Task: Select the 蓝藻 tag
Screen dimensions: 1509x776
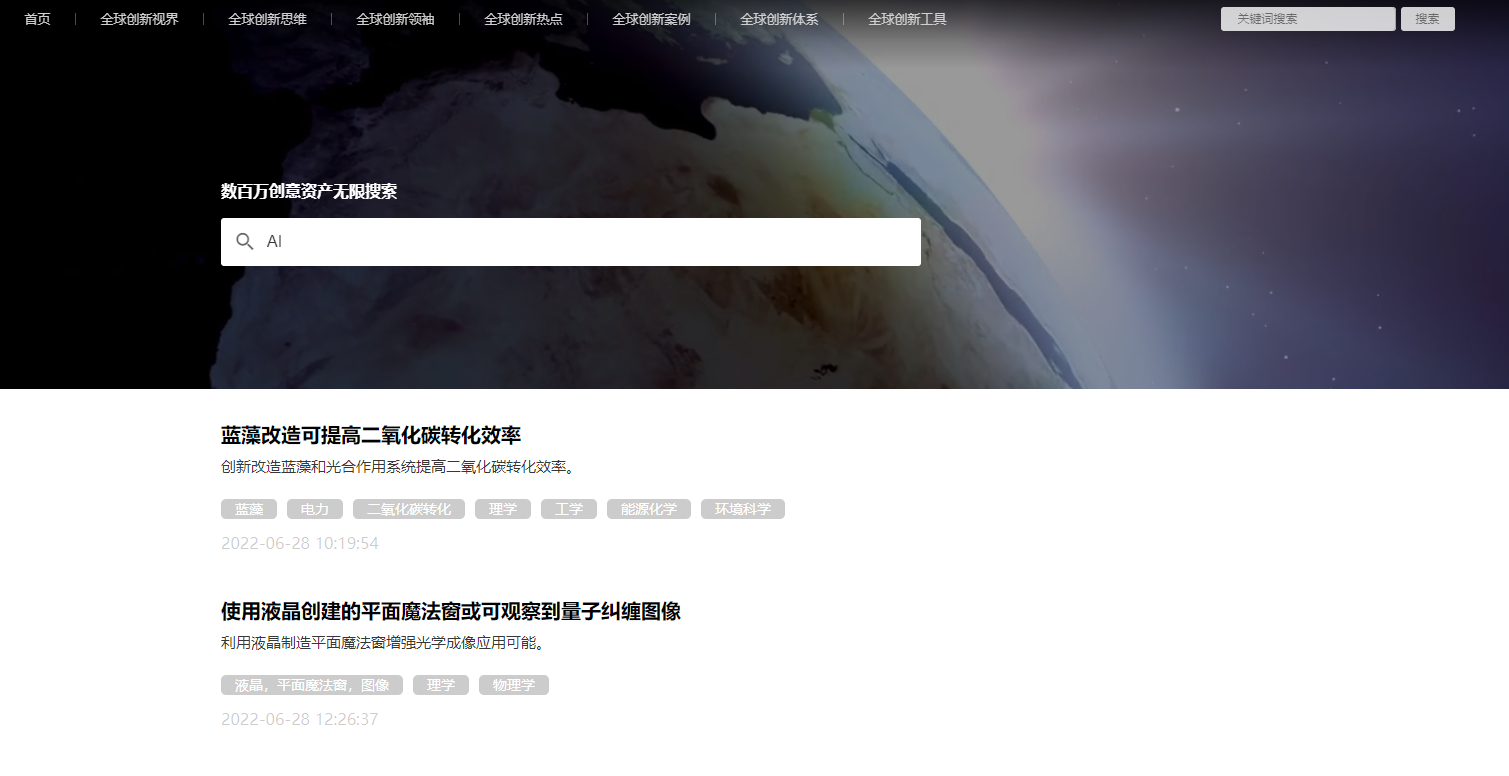Action: (249, 509)
